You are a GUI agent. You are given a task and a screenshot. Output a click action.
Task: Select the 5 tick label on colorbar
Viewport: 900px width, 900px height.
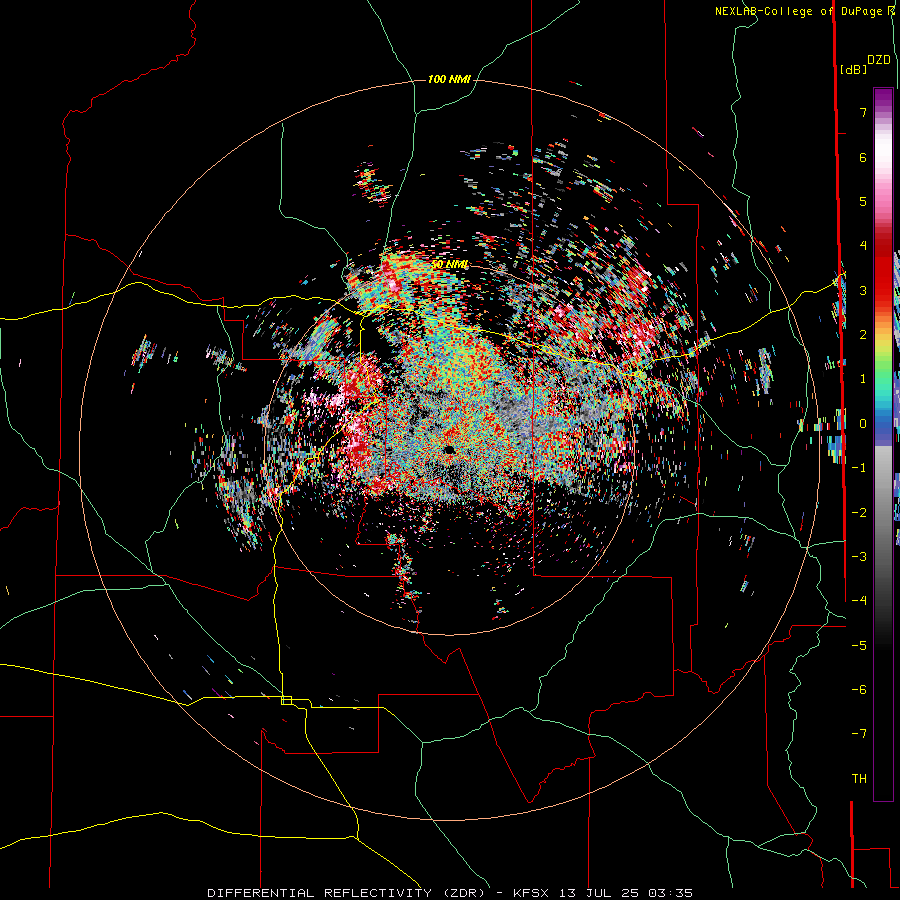(863, 201)
